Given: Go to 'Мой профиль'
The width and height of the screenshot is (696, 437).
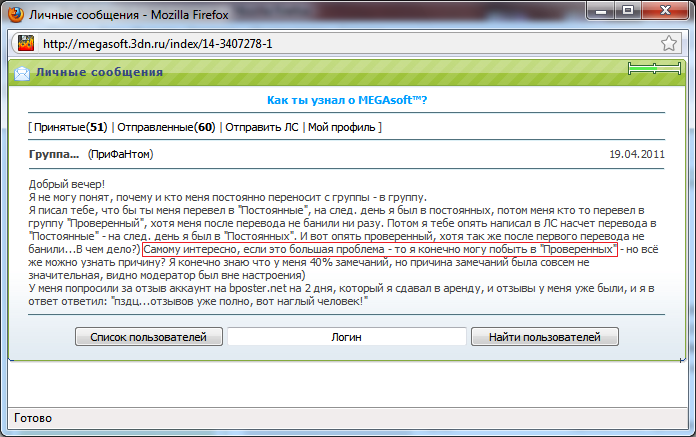Looking at the screenshot, I should (341, 127).
